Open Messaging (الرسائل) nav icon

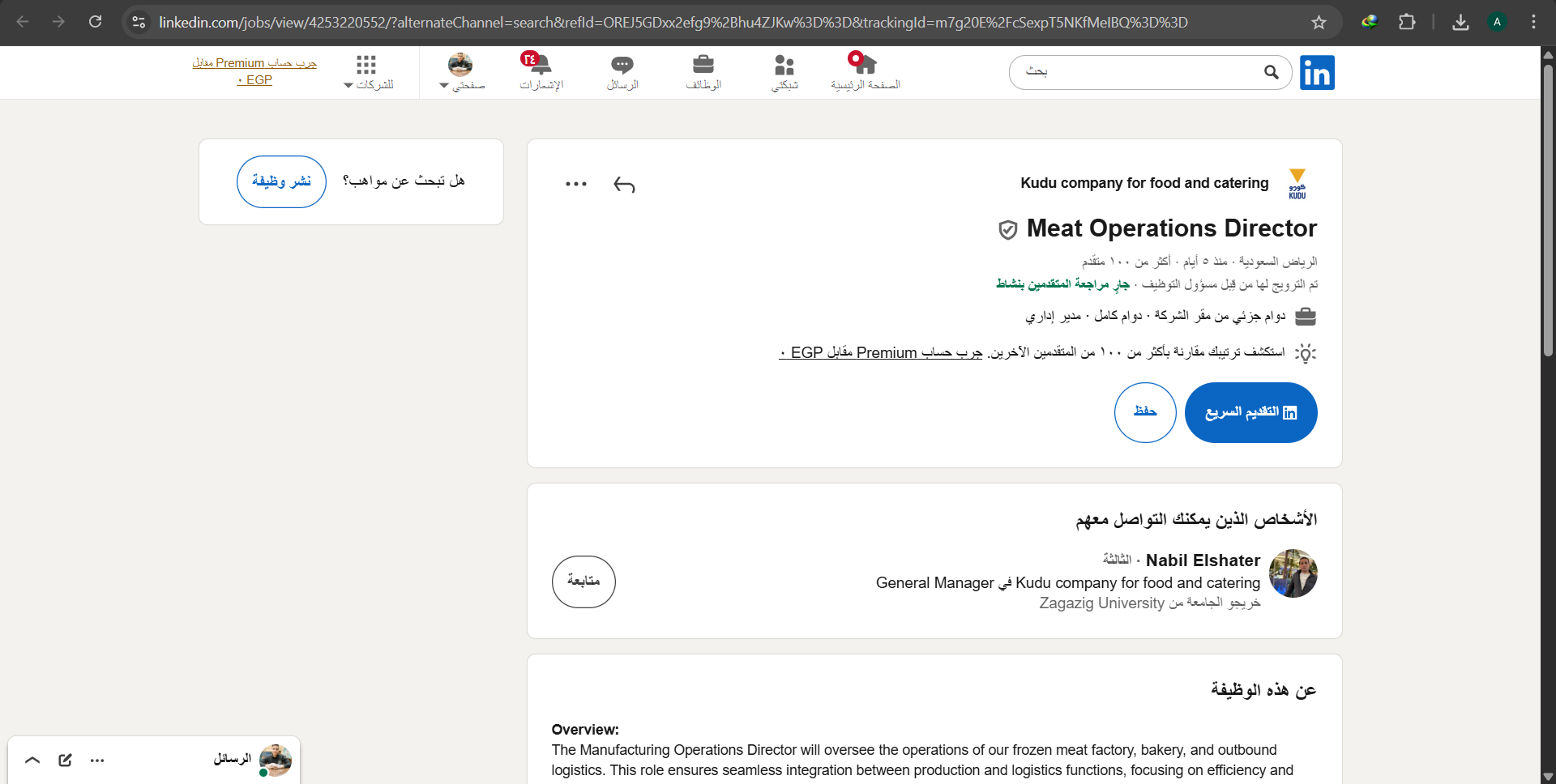[622, 72]
